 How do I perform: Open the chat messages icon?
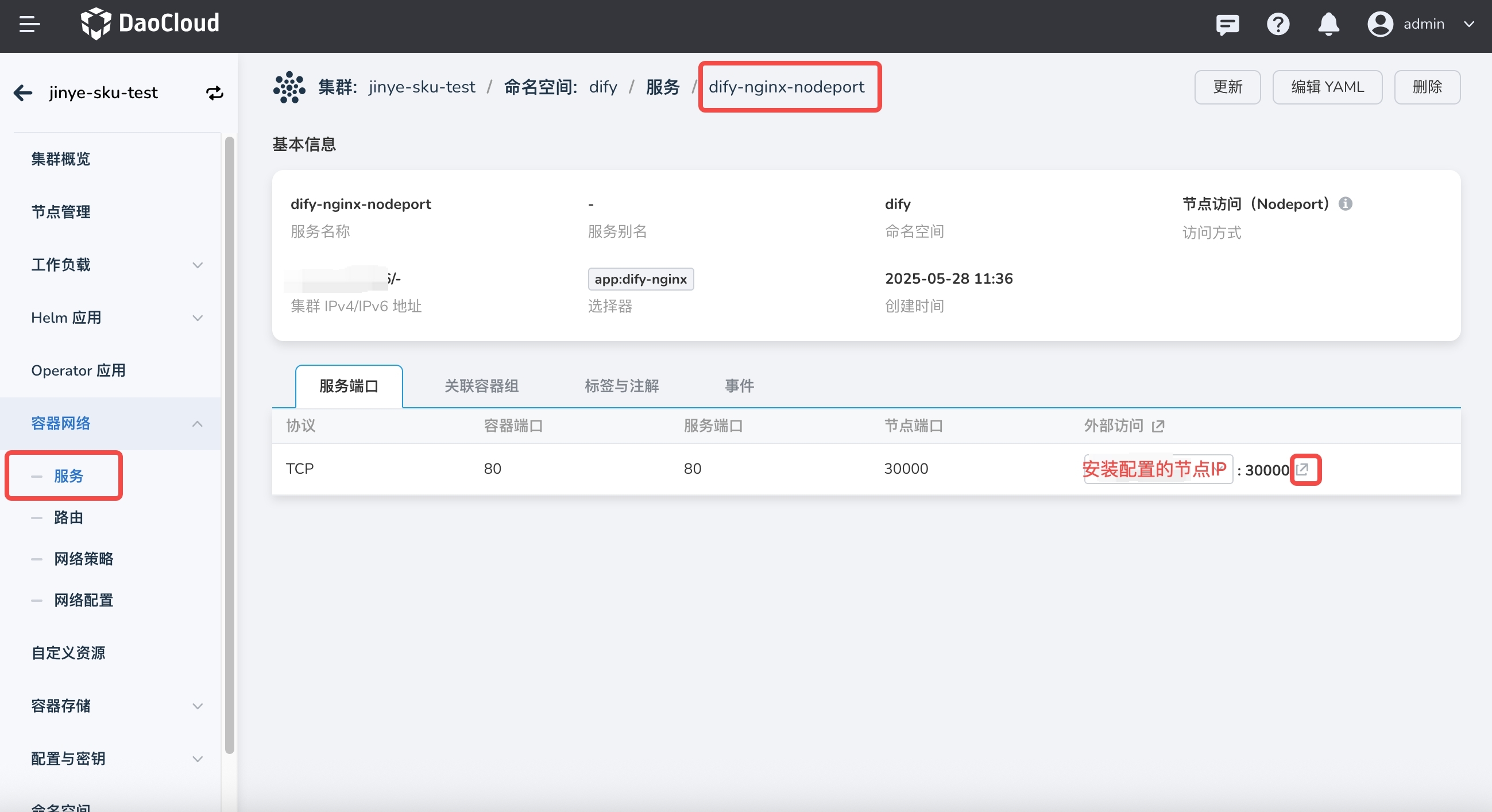pos(1227,24)
